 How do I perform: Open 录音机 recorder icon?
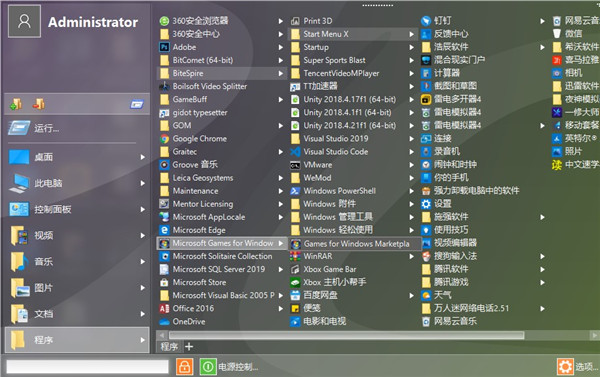click(426, 152)
